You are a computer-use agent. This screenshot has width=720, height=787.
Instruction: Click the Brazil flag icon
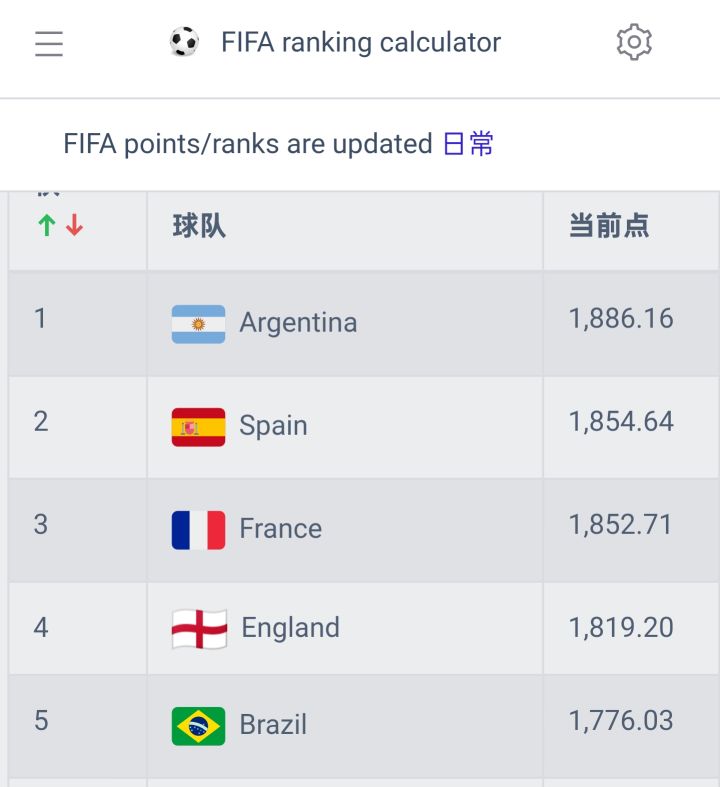(198, 726)
